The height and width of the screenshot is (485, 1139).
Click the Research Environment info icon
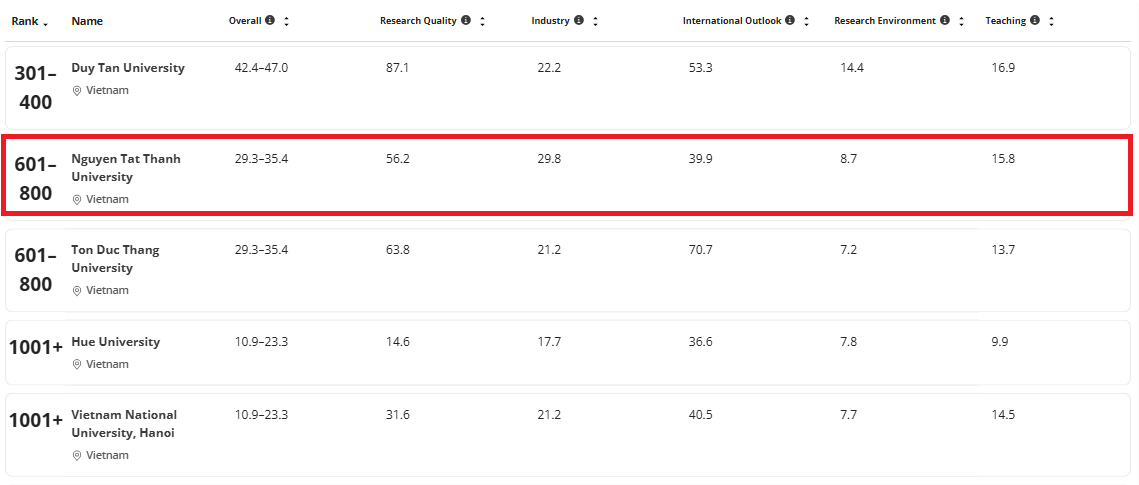pyautogui.click(x=945, y=21)
